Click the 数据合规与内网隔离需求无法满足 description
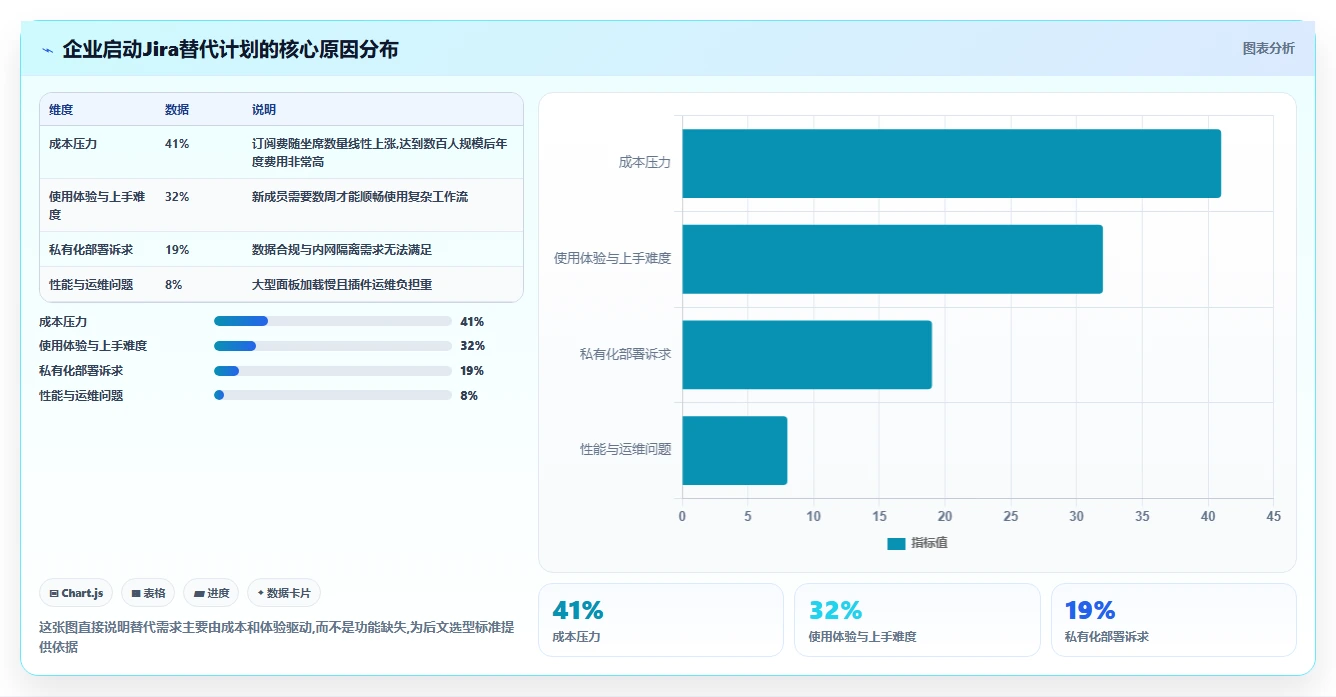This screenshot has width=1336, height=697. pos(342,250)
